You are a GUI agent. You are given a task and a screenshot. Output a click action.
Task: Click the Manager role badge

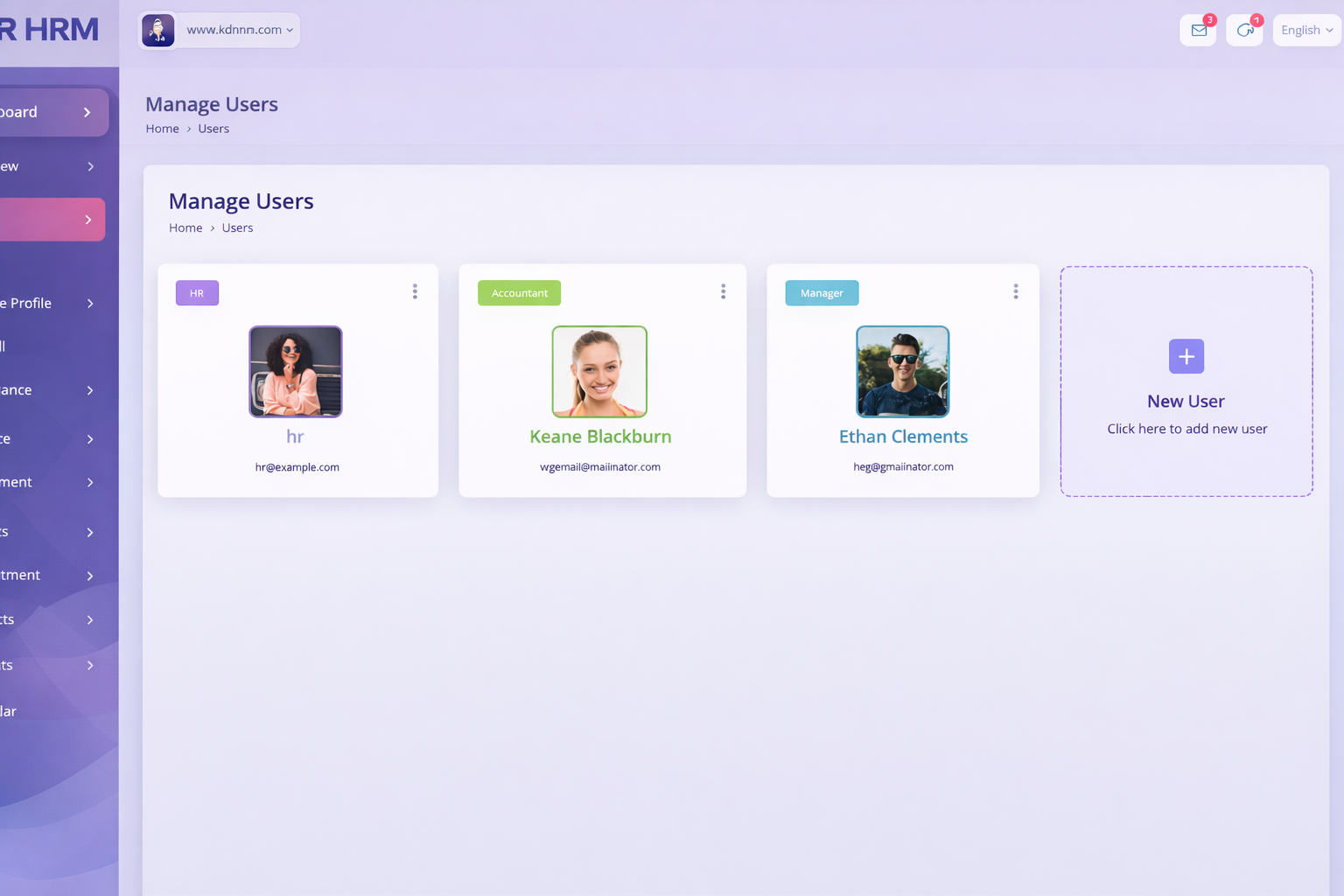pos(822,293)
